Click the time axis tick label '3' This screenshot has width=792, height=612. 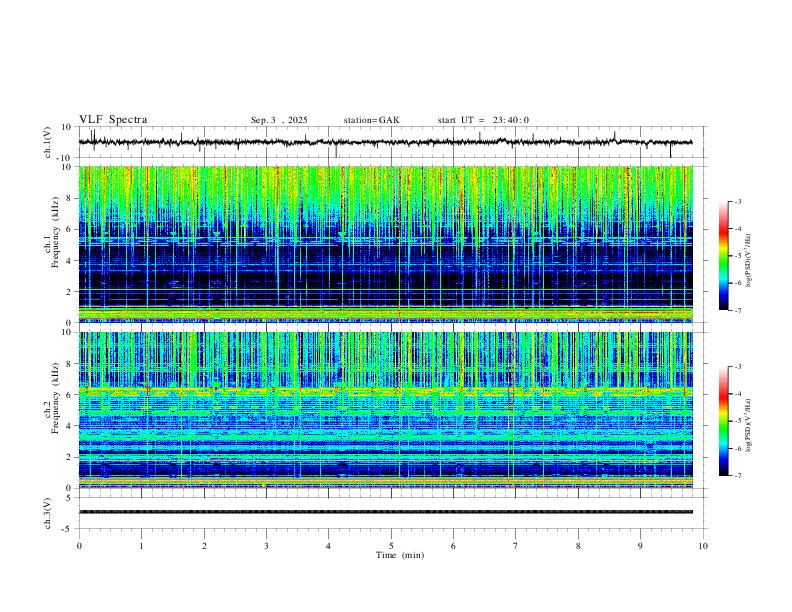[266, 546]
